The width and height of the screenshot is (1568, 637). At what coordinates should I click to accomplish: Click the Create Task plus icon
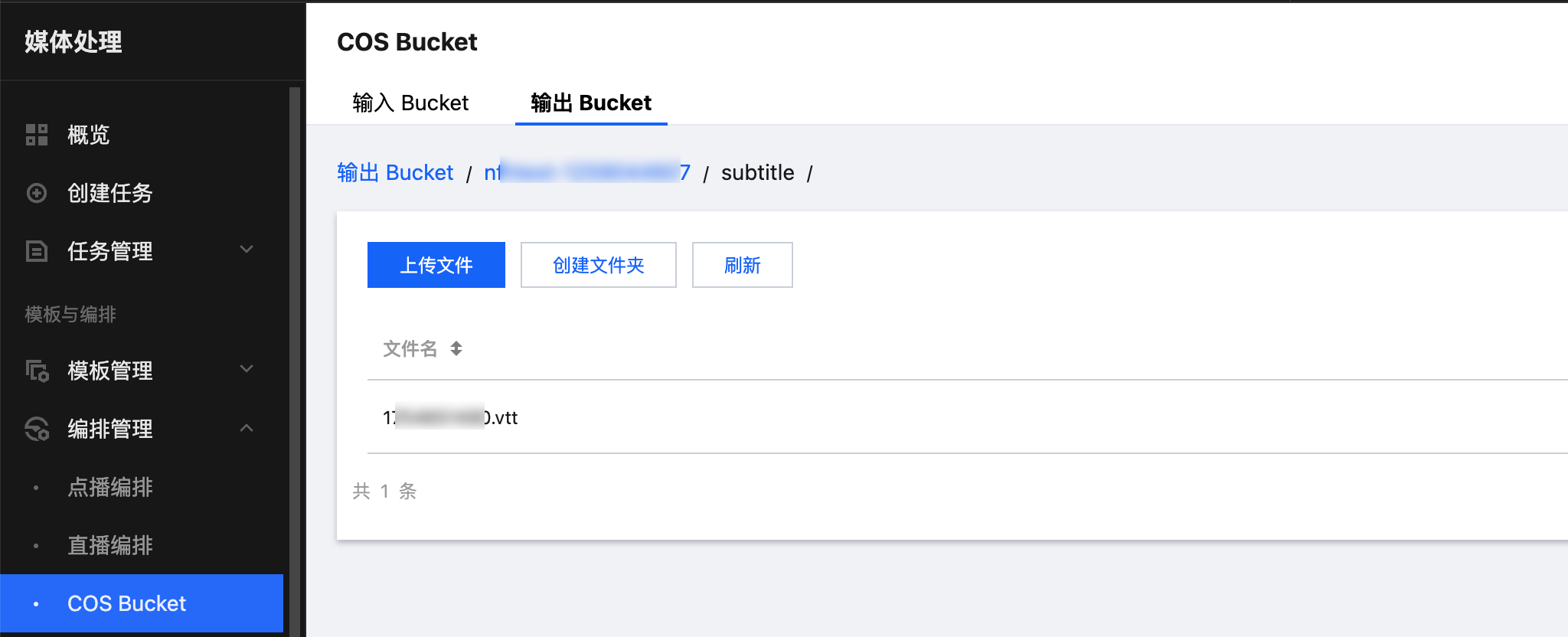click(x=37, y=193)
